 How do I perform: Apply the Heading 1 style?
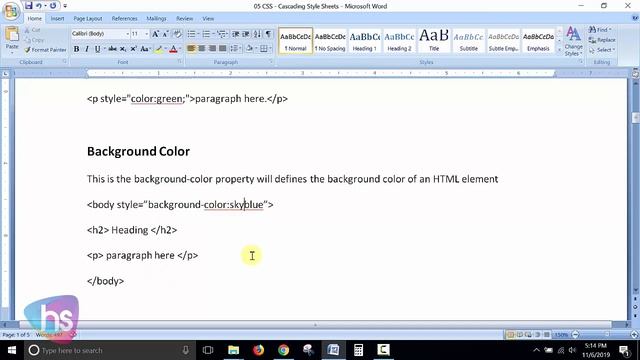[x=364, y=41]
